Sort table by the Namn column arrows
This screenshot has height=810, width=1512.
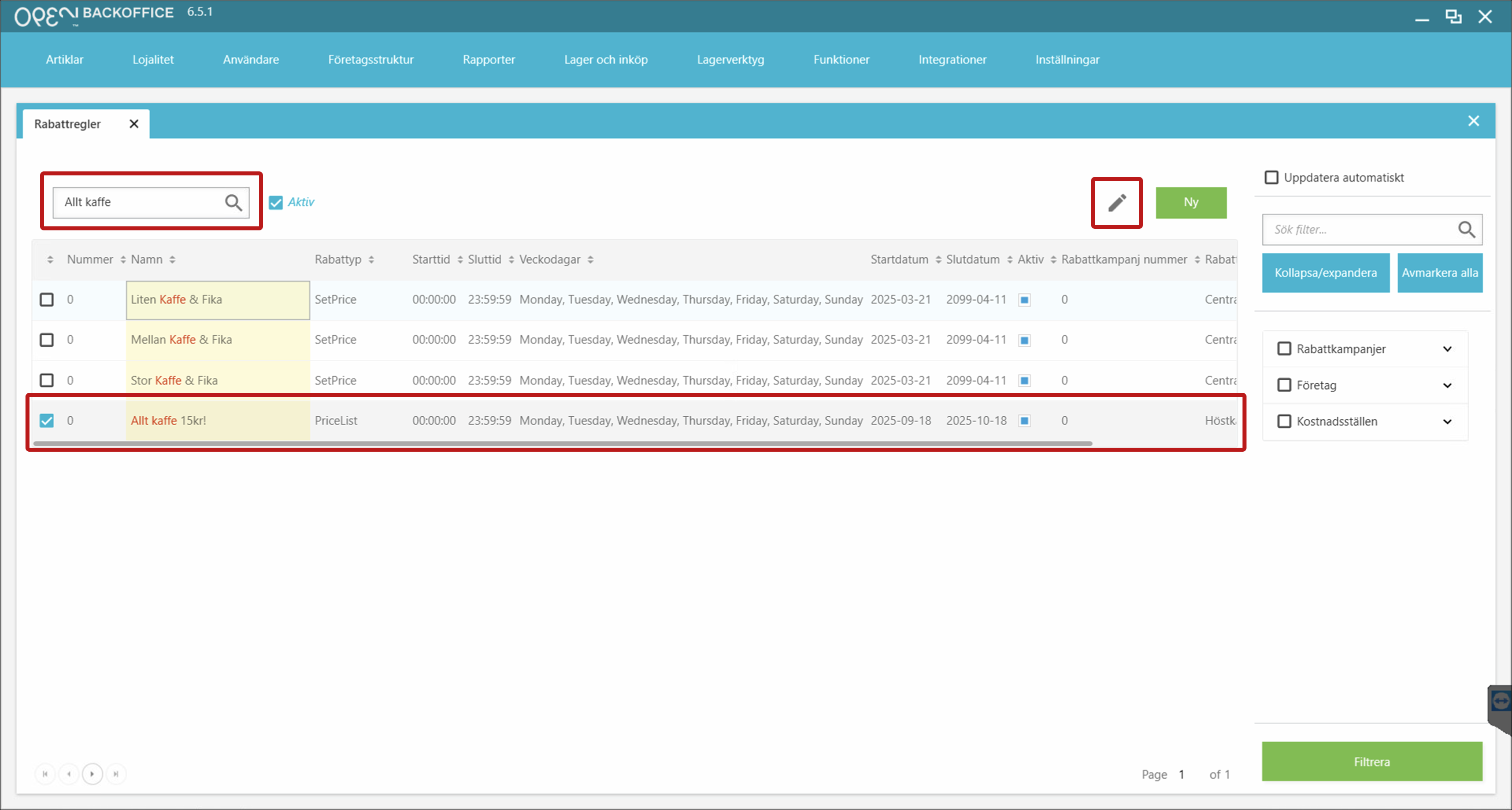[172, 260]
